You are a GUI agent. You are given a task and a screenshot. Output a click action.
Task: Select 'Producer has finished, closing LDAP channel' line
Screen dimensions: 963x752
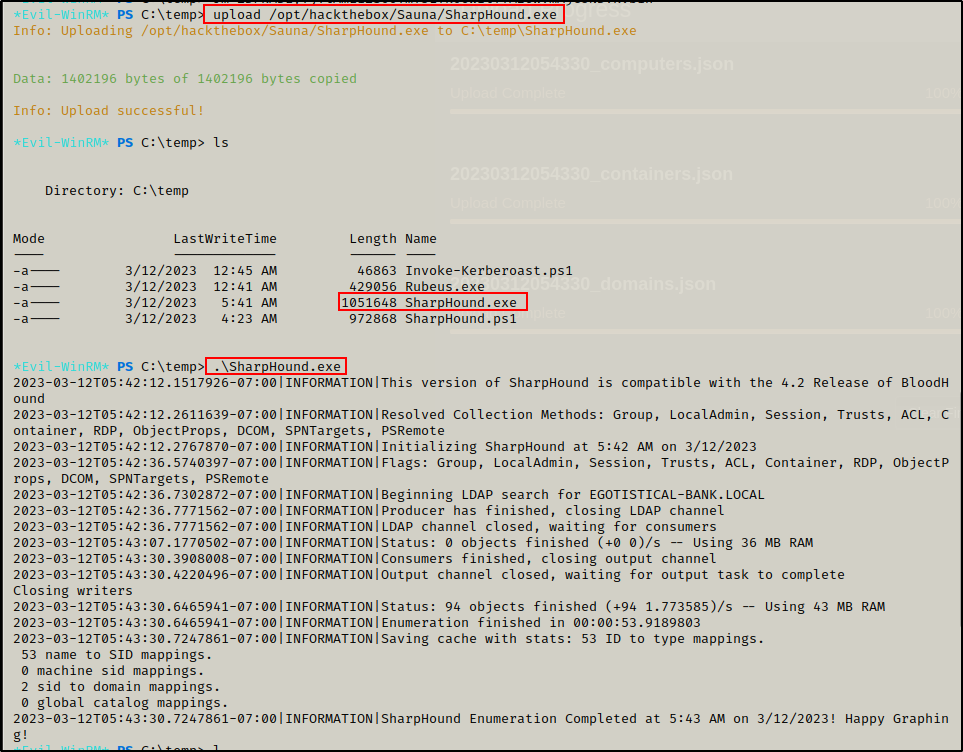coord(368,511)
